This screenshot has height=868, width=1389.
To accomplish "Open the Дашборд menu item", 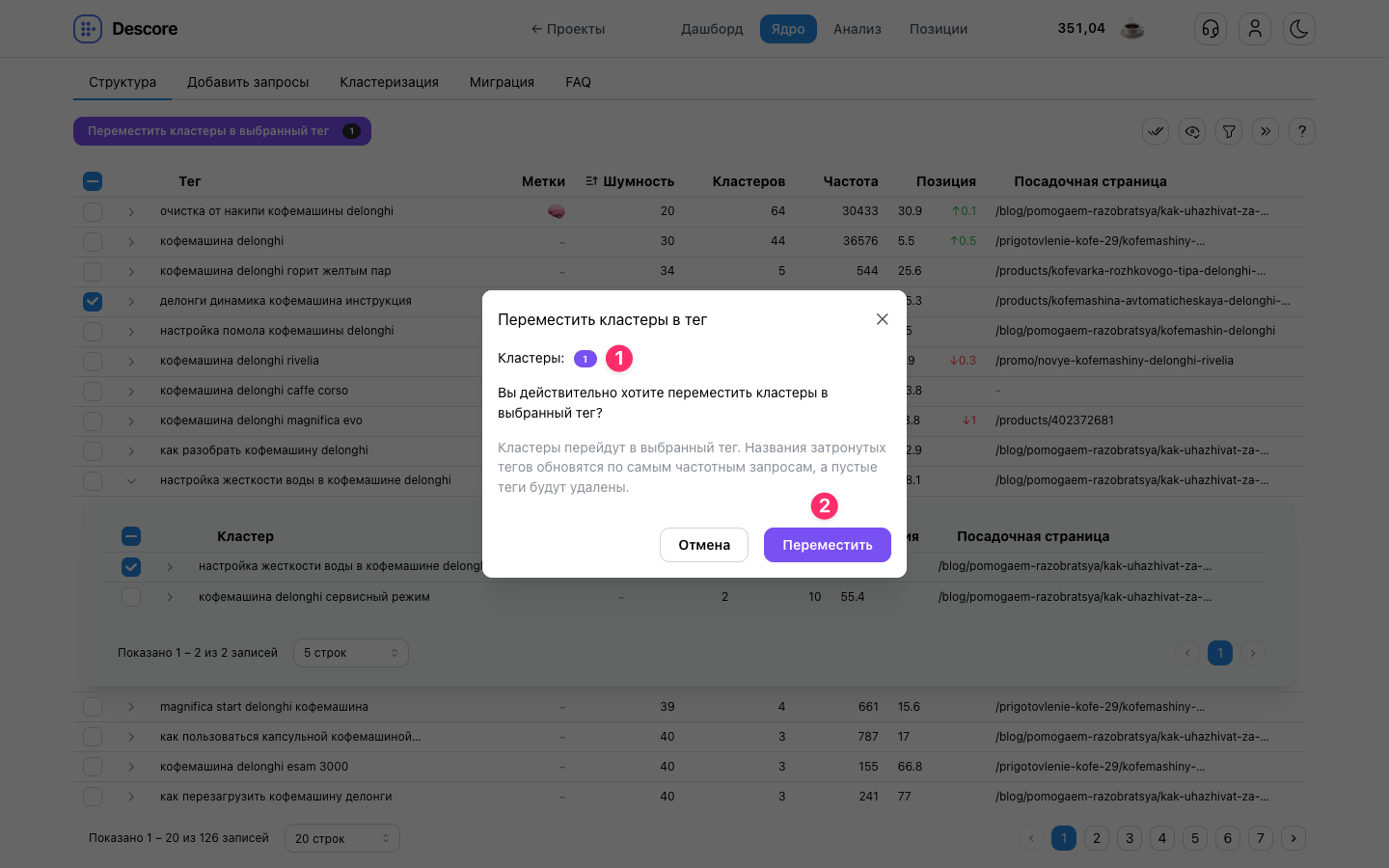I will click(x=712, y=29).
